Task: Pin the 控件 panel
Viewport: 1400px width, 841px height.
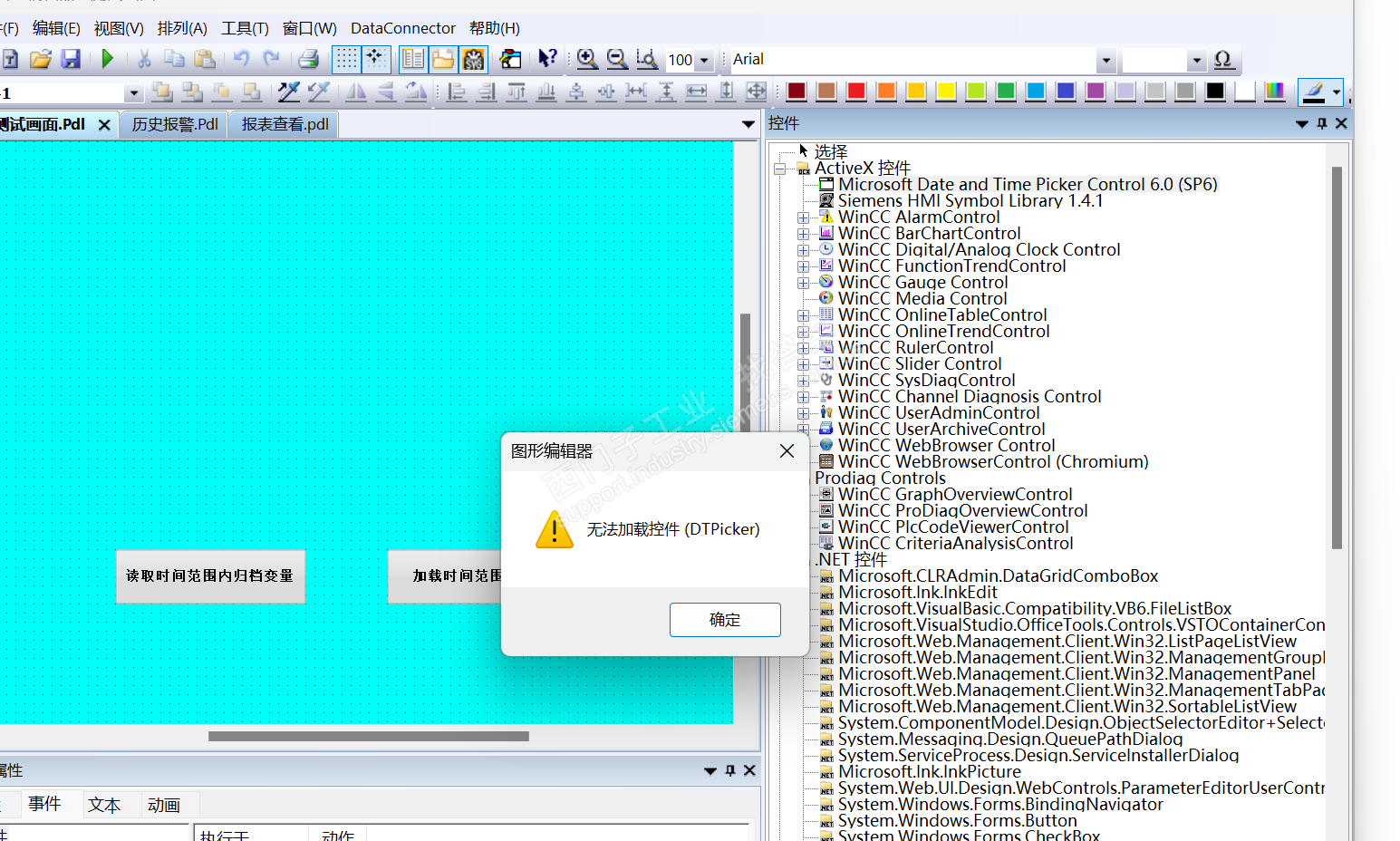Action: (1322, 123)
